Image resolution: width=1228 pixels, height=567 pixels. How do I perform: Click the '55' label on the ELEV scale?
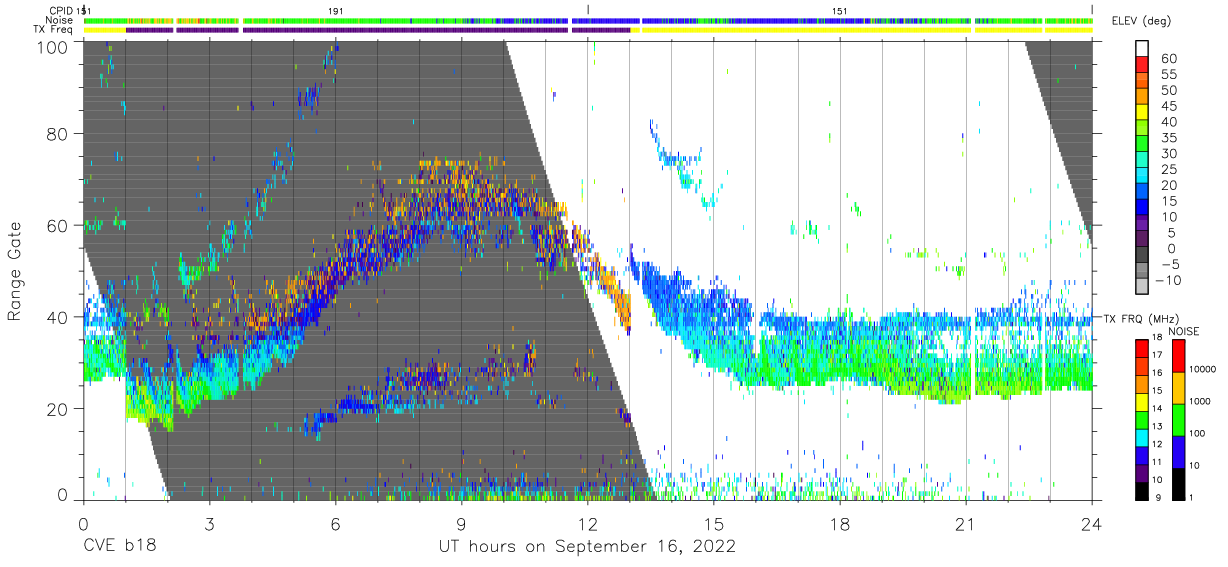pos(1171,75)
